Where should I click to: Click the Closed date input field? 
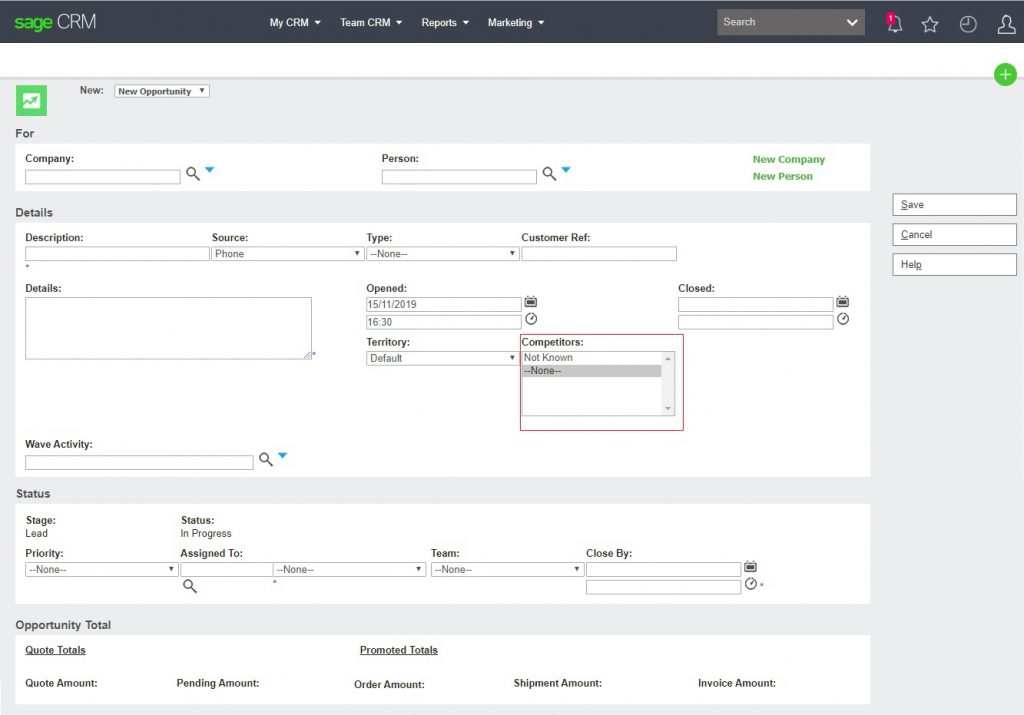[x=756, y=304]
